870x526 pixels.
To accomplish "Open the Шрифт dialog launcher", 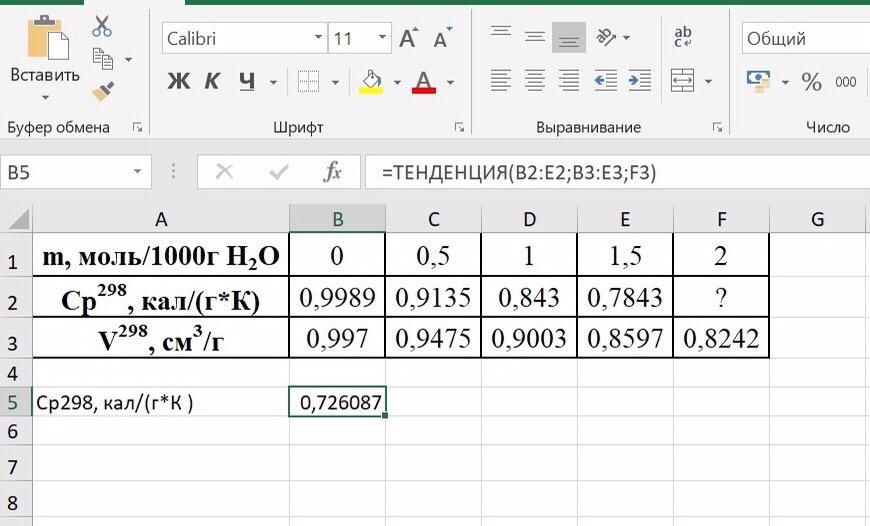I will (x=459, y=128).
